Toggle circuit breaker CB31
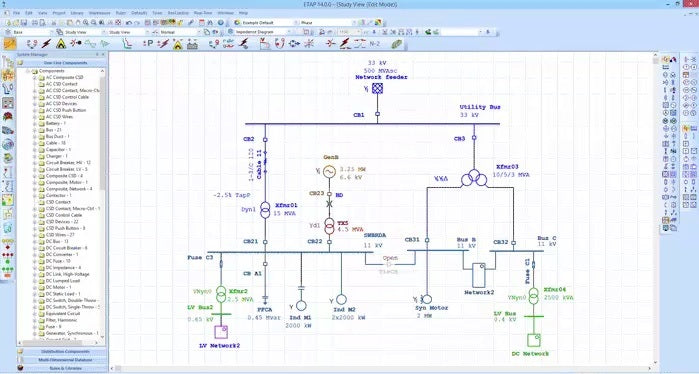Image resolution: width=699 pixels, height=374 pixels. (x=427, y=240)
